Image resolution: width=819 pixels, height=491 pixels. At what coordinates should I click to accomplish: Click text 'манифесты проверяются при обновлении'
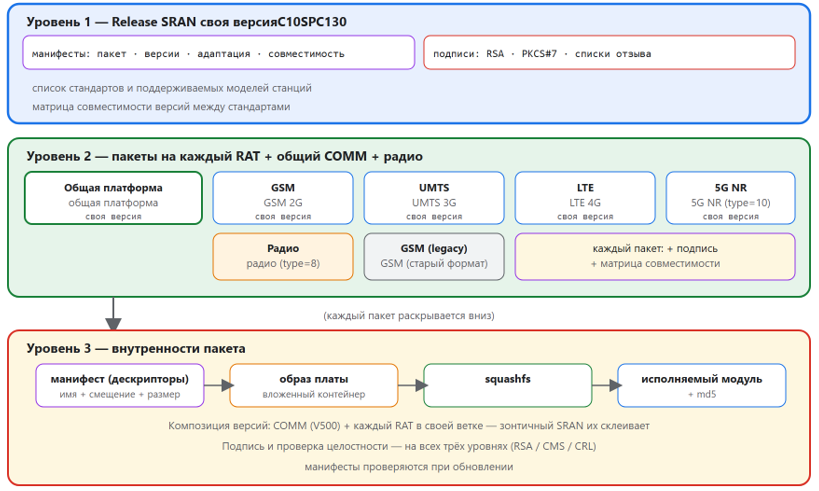(x=409, y=466)
